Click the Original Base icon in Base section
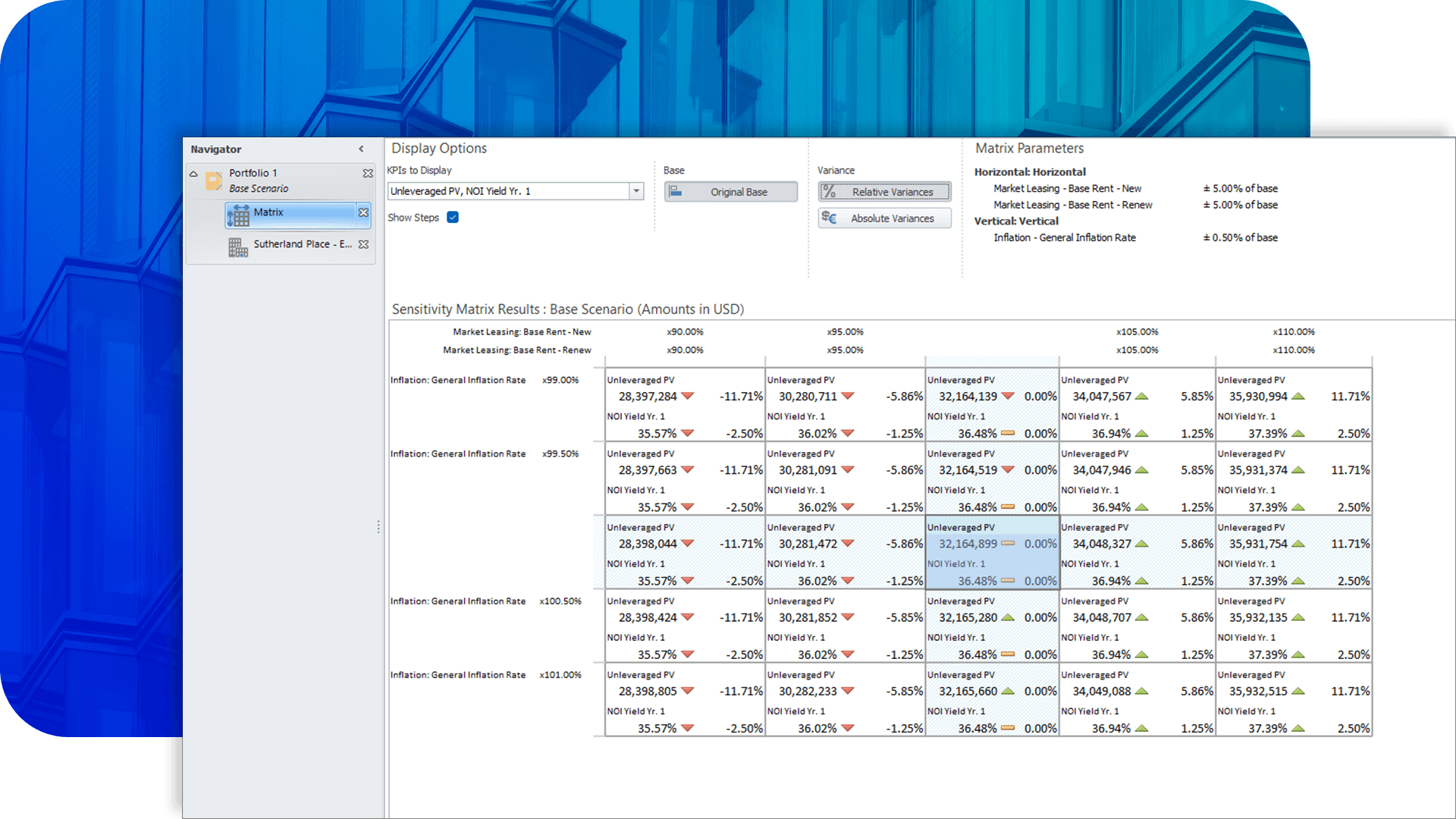This screenshot has height=819, width=1456. click(675, 191)
